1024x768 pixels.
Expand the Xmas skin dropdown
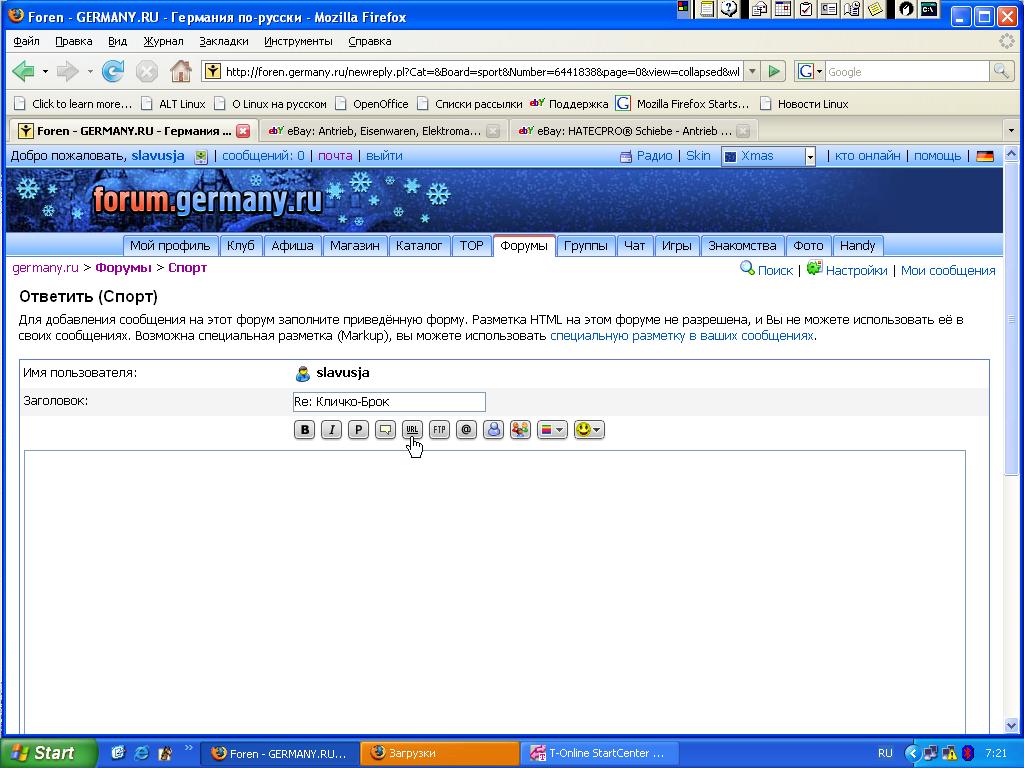tap(810, 157)
